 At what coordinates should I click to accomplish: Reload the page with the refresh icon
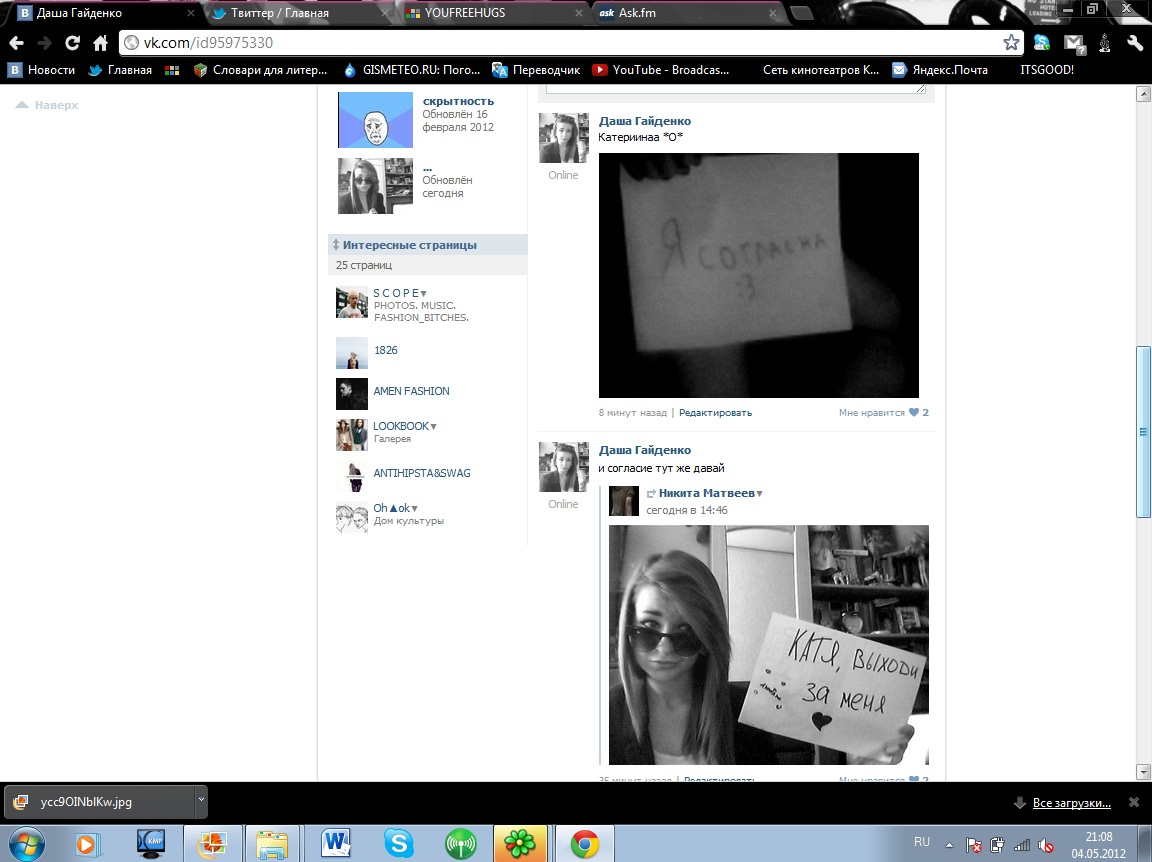pyautogui.click(x=72, y=43)
